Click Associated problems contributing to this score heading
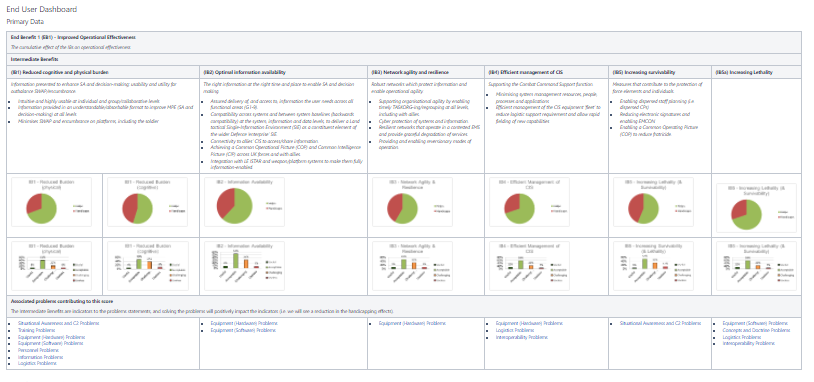The width and height of the screenshot is (814, 382). coord(62,301)
